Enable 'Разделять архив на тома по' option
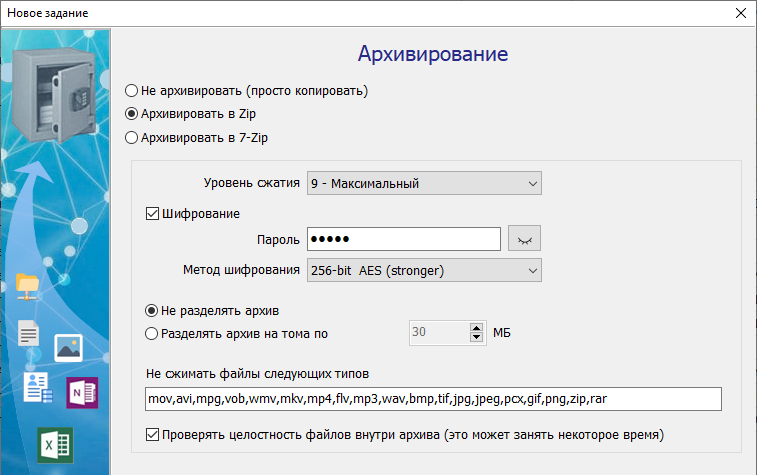The height and width of the screenshot is (475, 757). 153,334
